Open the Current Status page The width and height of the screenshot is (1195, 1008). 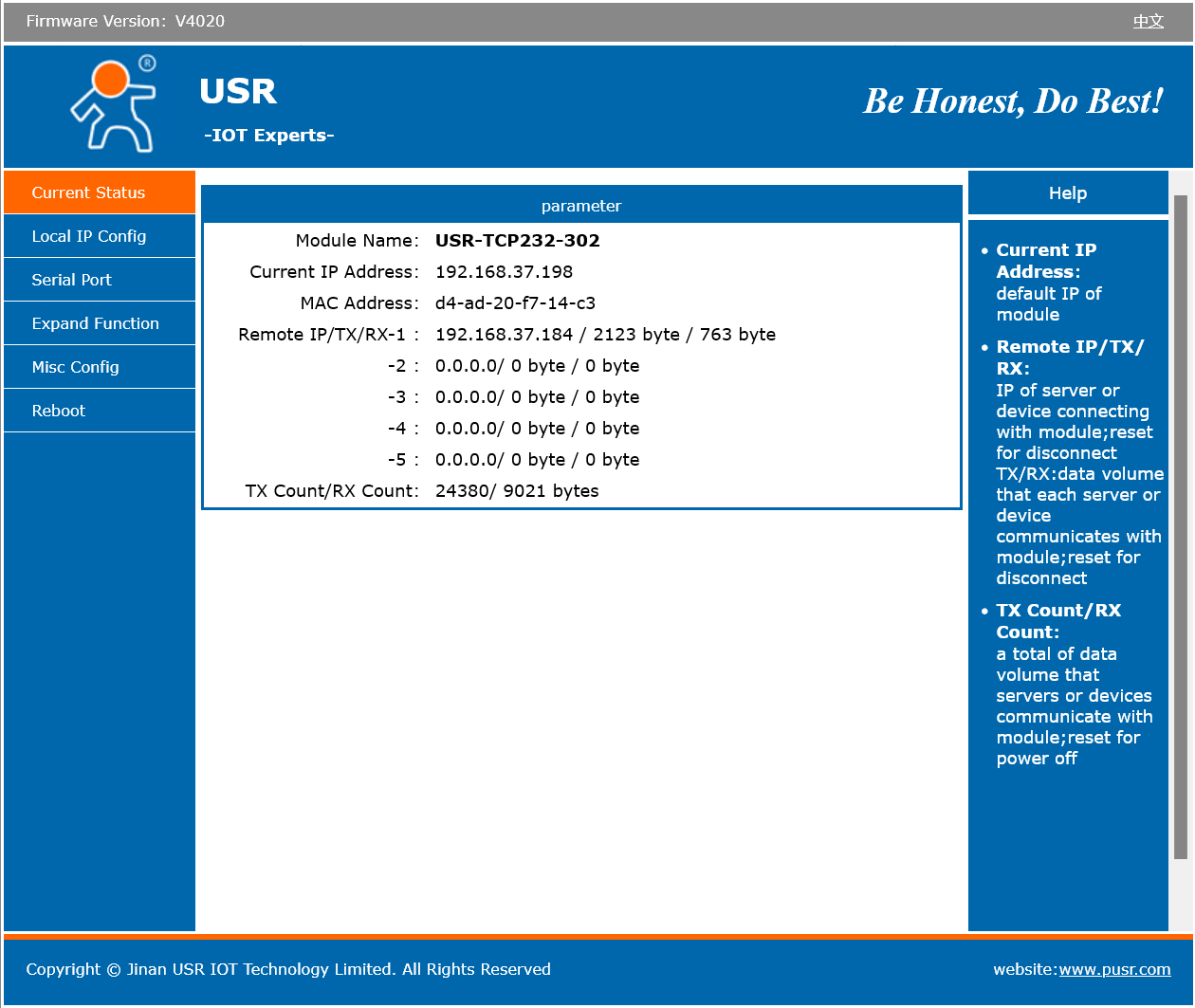pos(100,192)
